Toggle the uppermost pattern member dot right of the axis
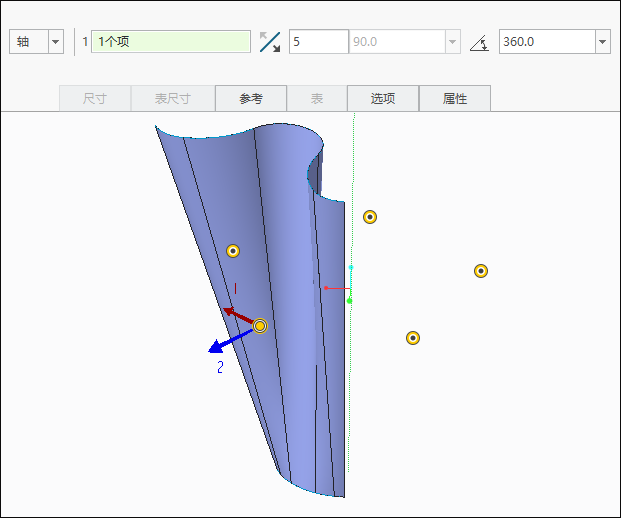 (x=370, y=217)
